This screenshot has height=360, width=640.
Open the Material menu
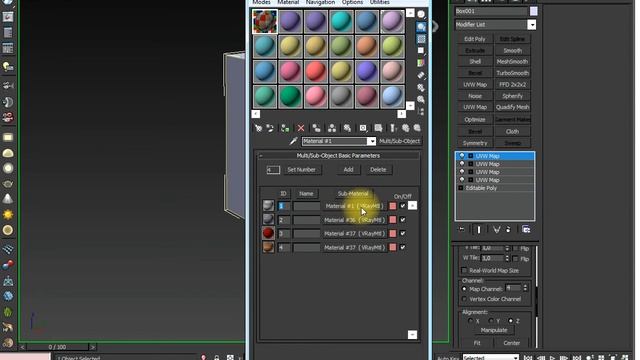tap(288, 2)
